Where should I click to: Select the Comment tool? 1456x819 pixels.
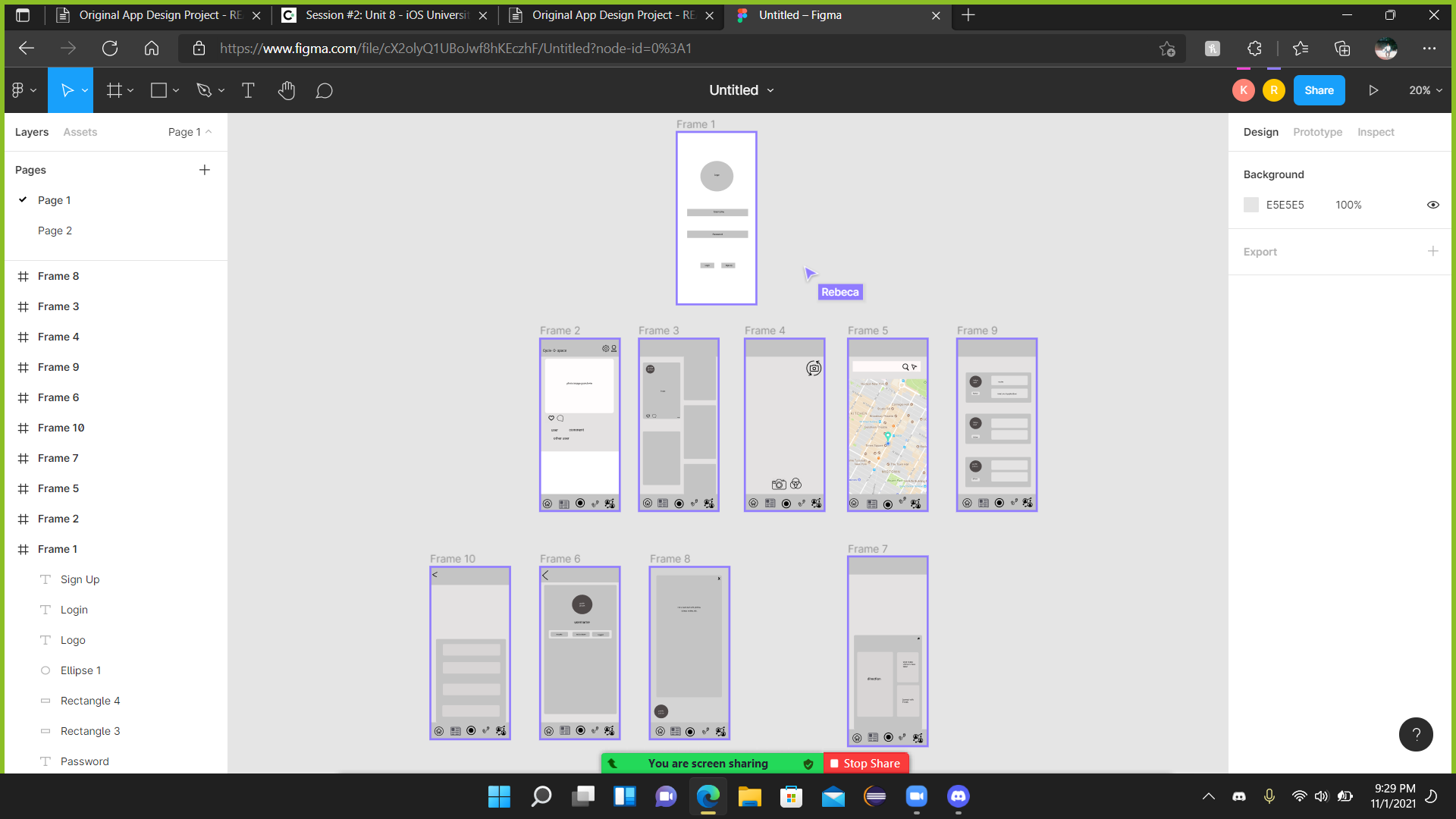pyautogui.click(x=324, y=90)
